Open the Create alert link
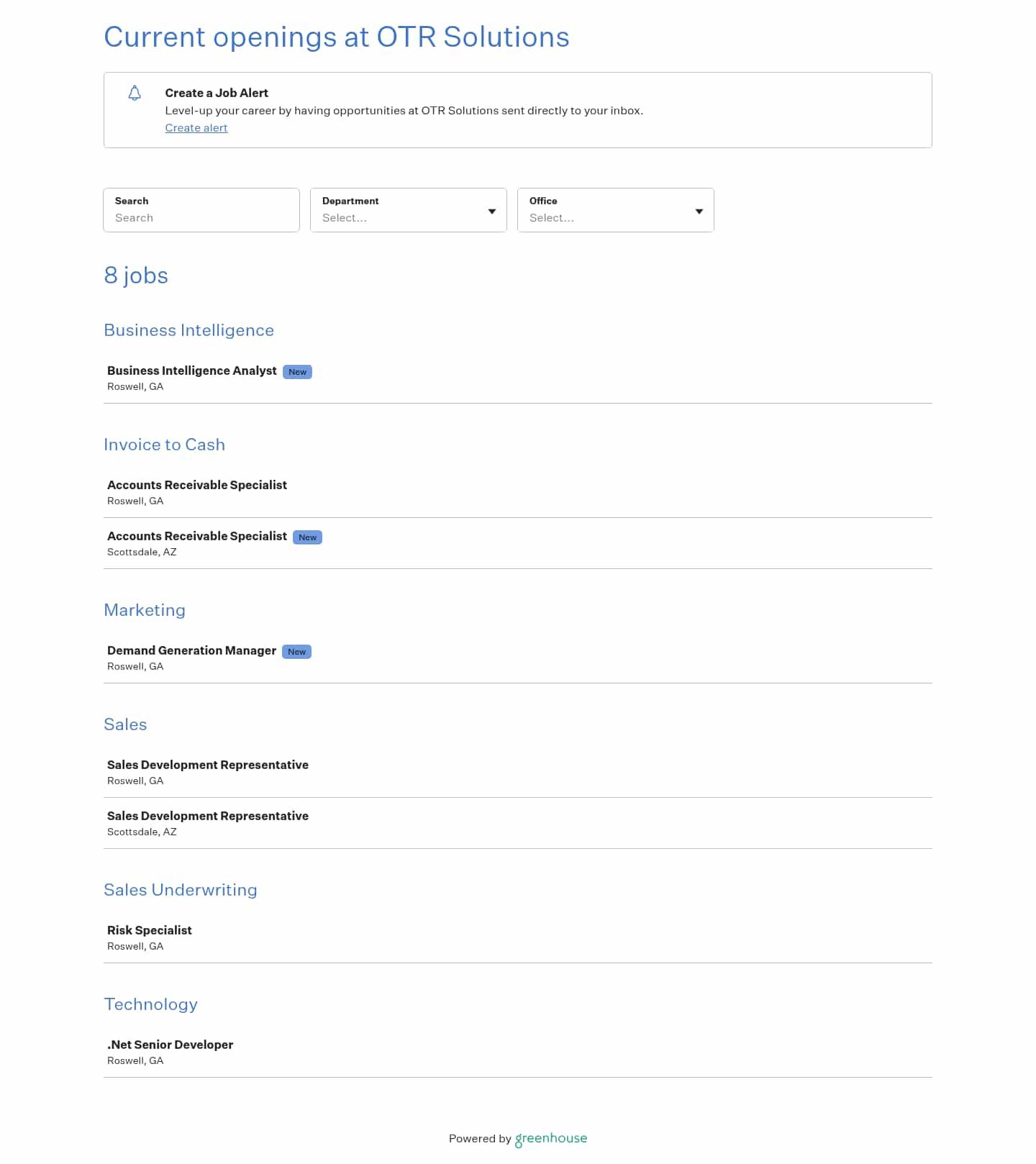Screen dimensions: 1036x1164 (196, 128)
